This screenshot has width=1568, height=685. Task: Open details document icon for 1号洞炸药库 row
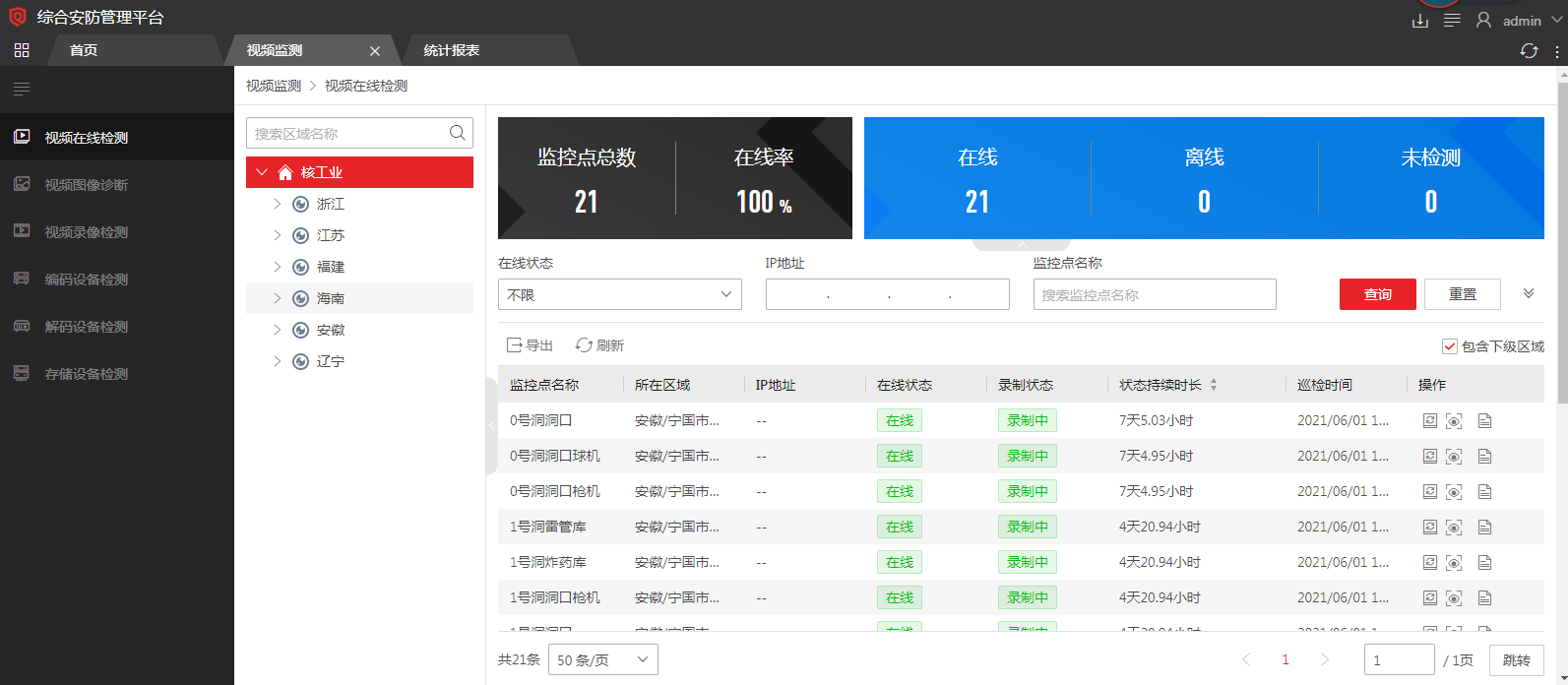pyautogui.click(x=1485, y=563)
